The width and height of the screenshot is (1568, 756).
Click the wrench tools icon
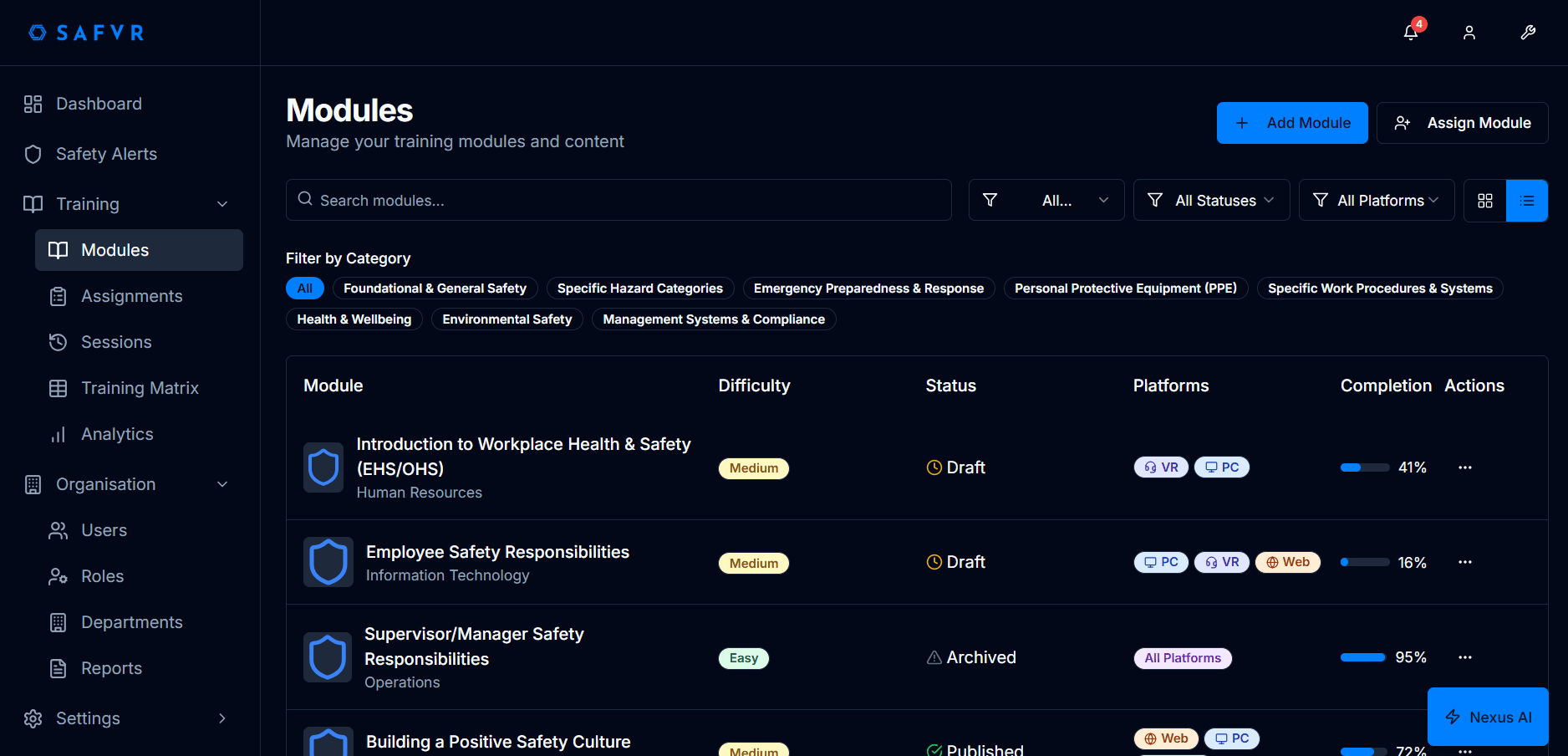click(1528, 33)
